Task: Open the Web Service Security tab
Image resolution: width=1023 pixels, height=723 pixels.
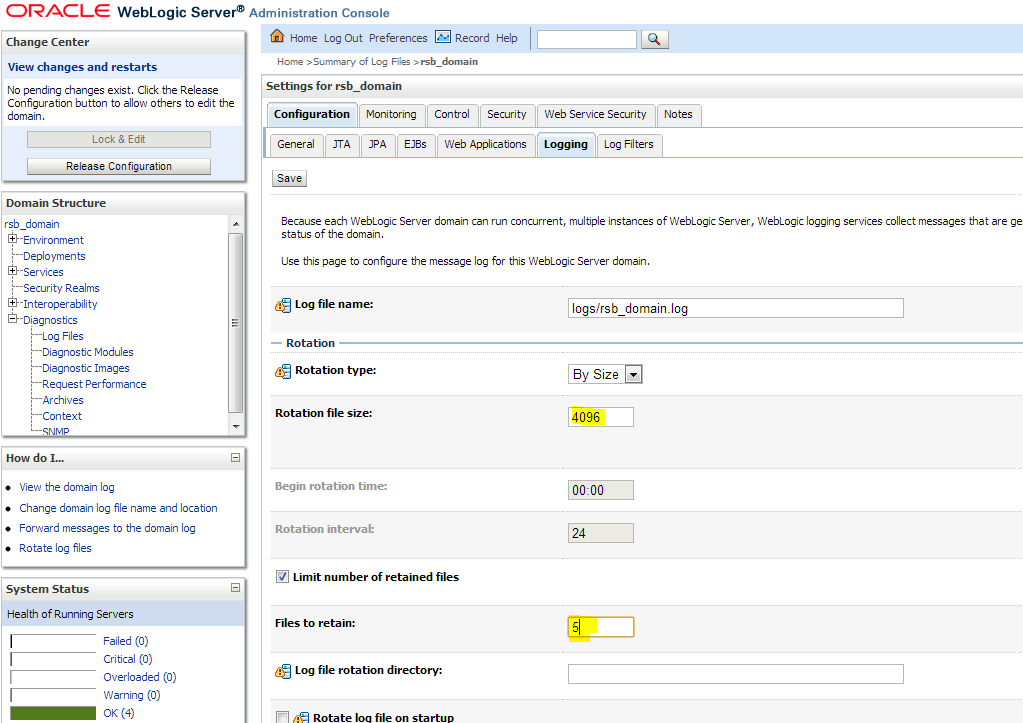Action: [595, 114]
